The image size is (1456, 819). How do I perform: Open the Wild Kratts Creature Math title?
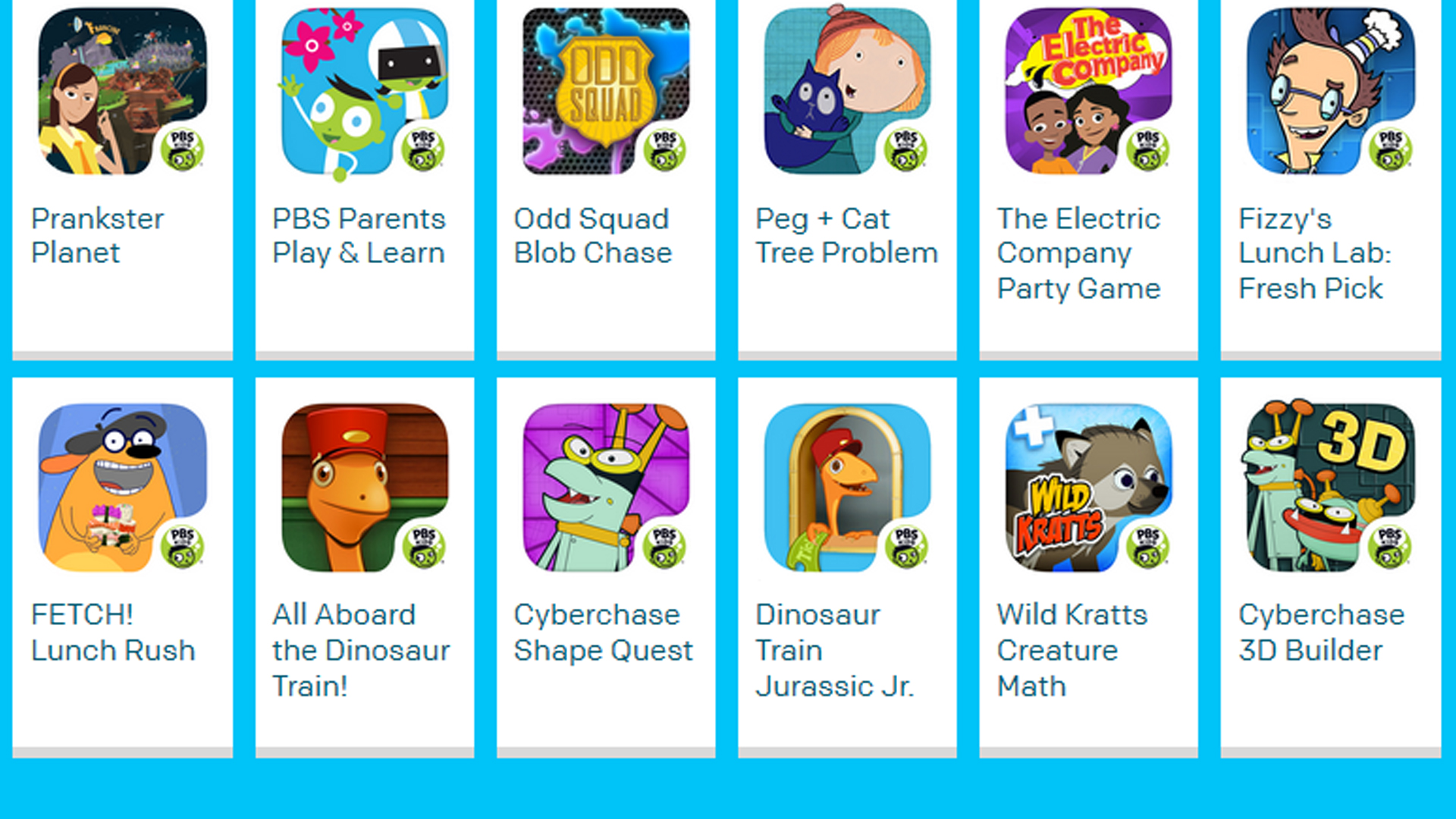[x=1072, y=650]
